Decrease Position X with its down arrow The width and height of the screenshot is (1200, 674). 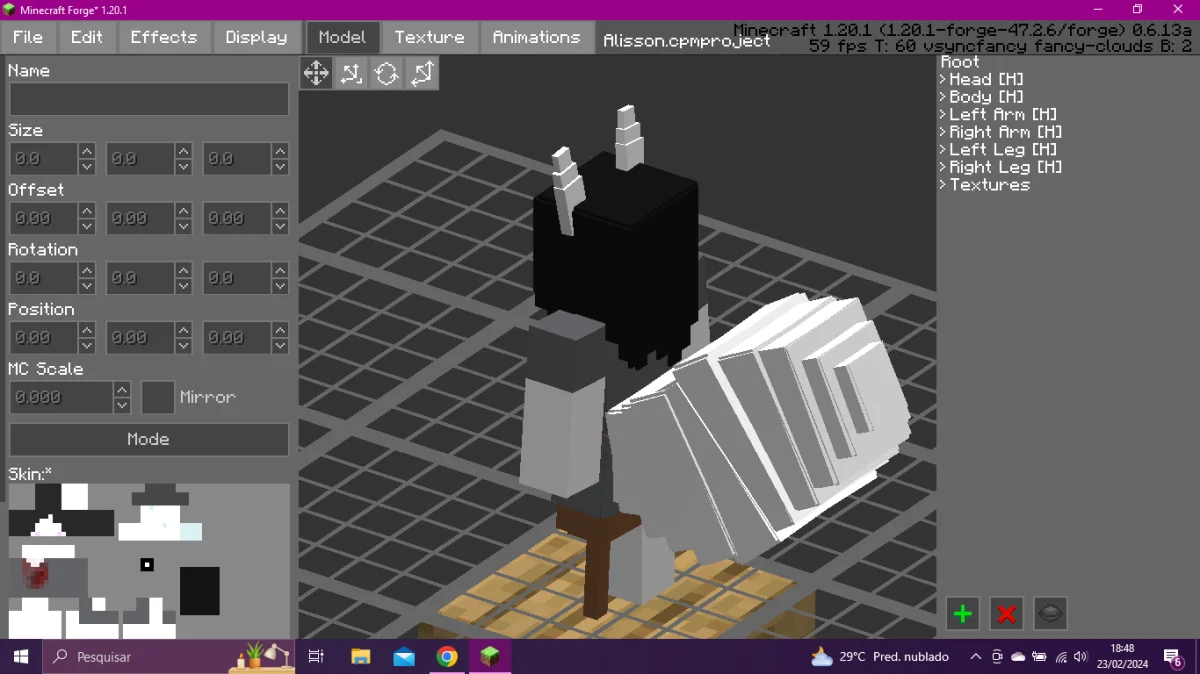87,345
